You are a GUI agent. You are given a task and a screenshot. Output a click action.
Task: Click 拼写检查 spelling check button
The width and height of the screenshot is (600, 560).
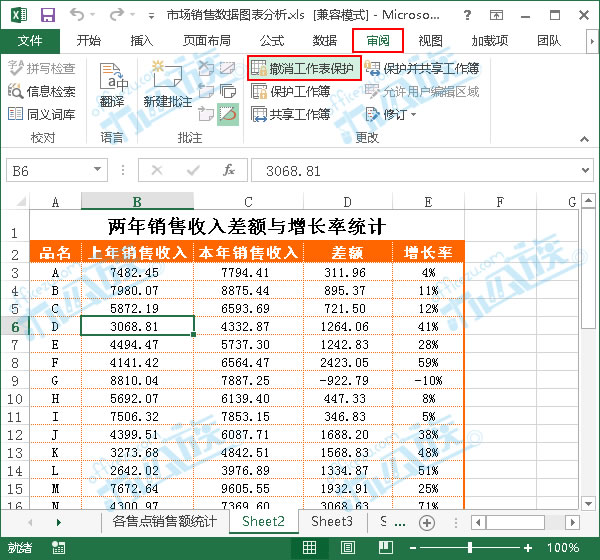click(x=41, y=68)
